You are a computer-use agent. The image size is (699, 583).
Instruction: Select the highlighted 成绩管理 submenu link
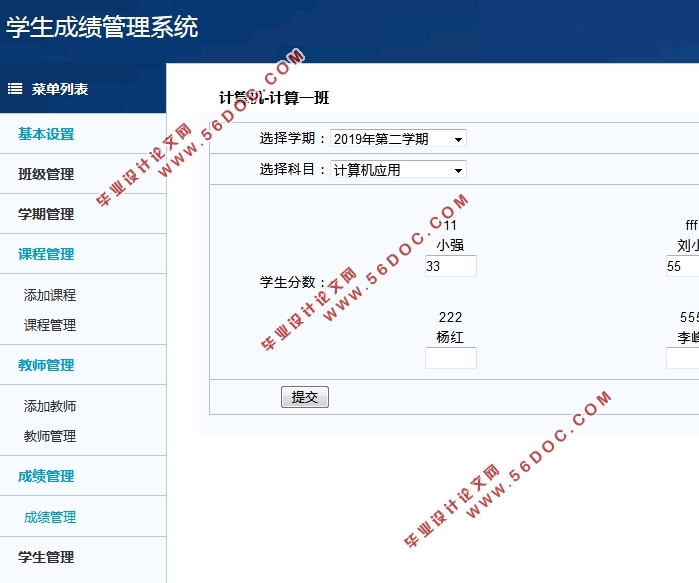[50, 517]
